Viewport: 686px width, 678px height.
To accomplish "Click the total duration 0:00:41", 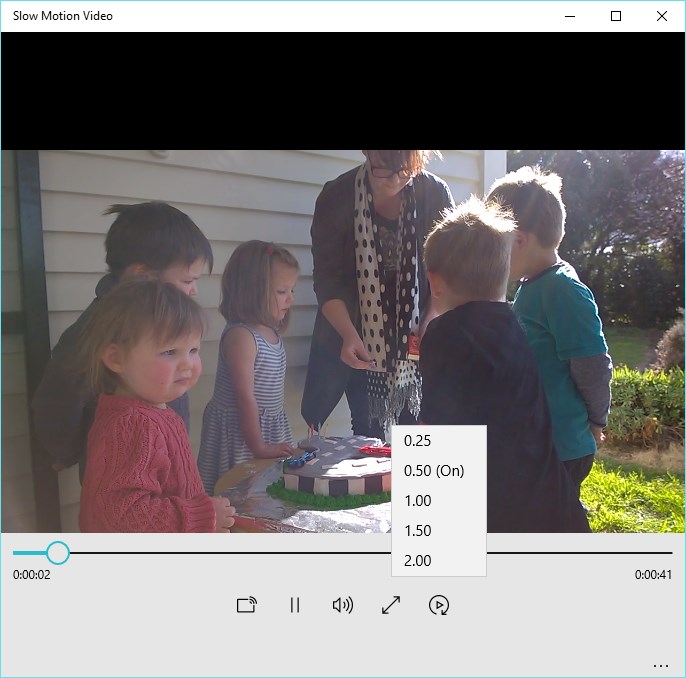I will pyautogui.click(x=653, y=575).
